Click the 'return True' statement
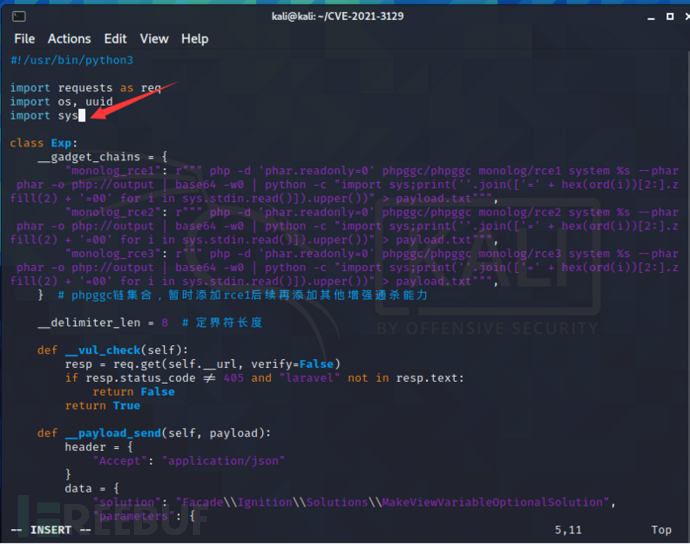 pyautogui.click(x=103, y=405)
